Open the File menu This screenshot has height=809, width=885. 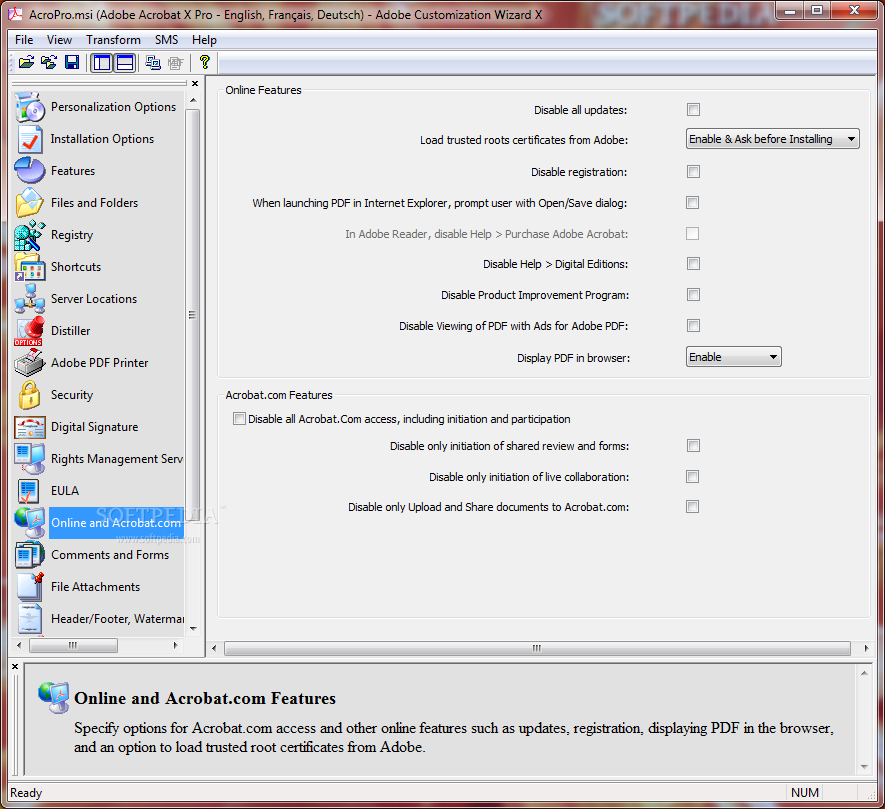24,40
